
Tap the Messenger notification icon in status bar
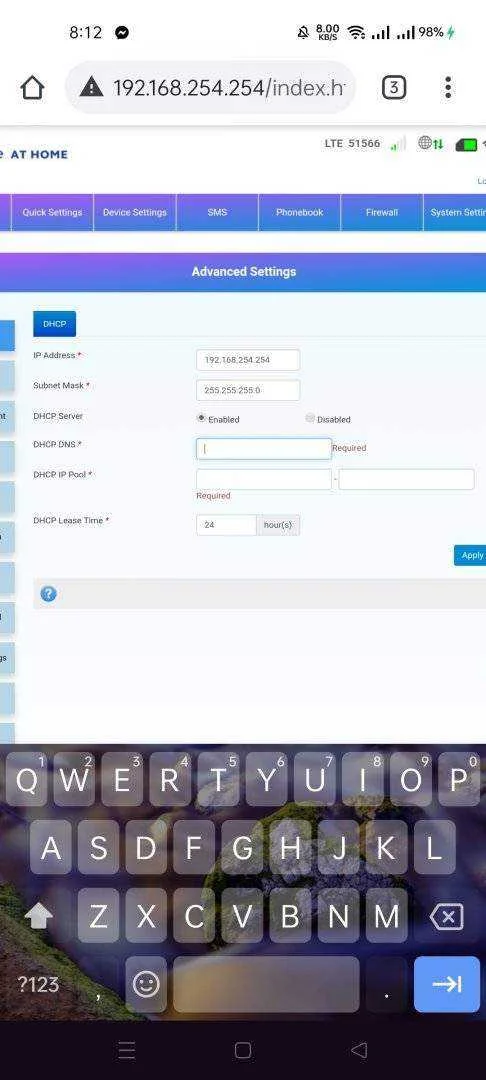(x=122, y=32)
